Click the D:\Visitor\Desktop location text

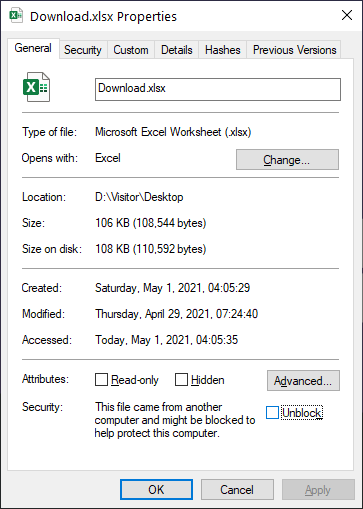click(x=139, y=197)
